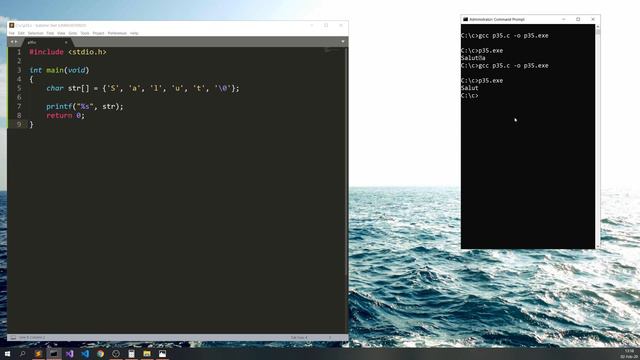Minimize the Command Prompt window
Screen dimensions: 640x360
[x=564, y=19]
